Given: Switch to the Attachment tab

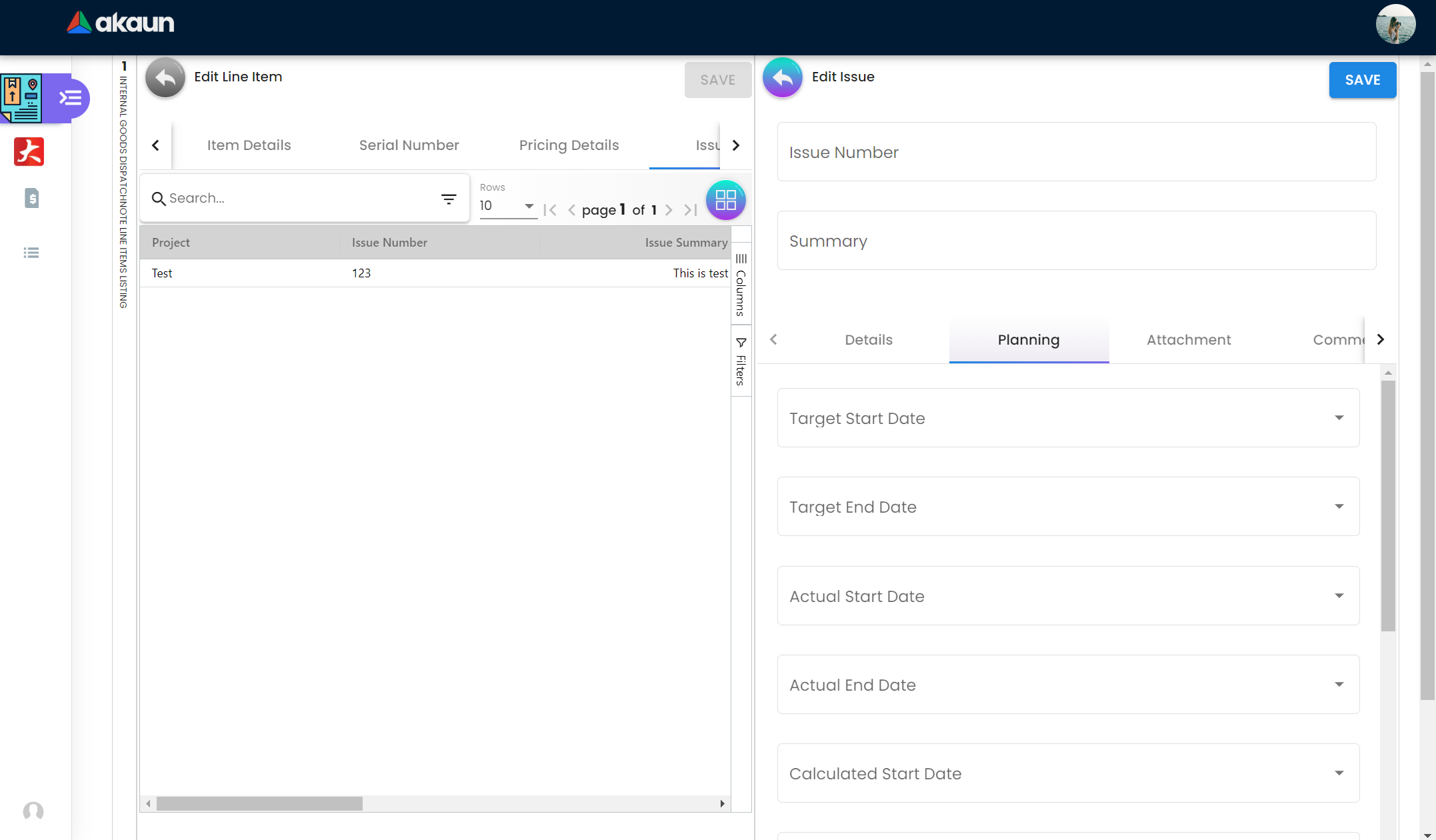Looking at the screenshot, I should (x=1189, y=340).
